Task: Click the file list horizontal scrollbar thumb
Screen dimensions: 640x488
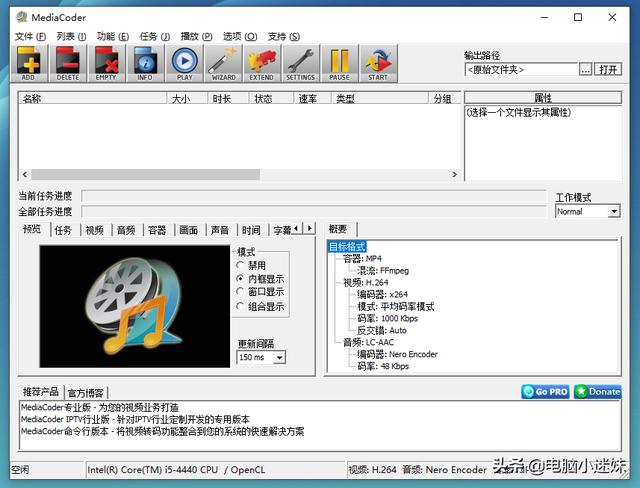Action: pos(146,175)
